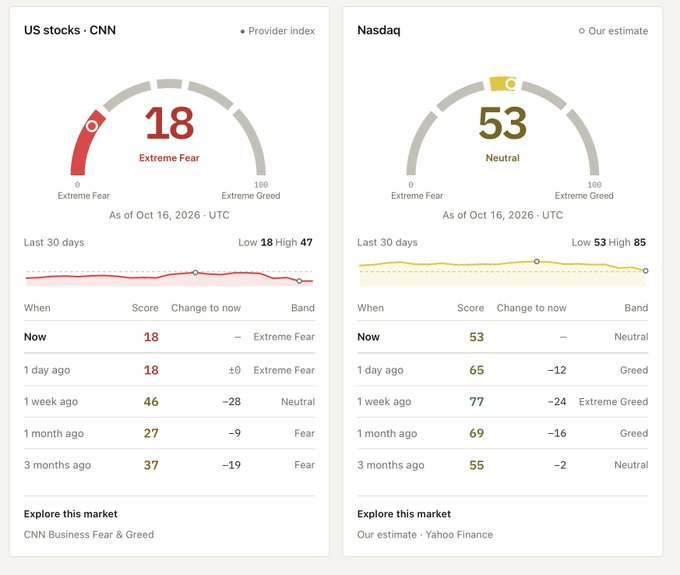
Task: Click the US stocks · CNN card title
Action: [70, 30]
